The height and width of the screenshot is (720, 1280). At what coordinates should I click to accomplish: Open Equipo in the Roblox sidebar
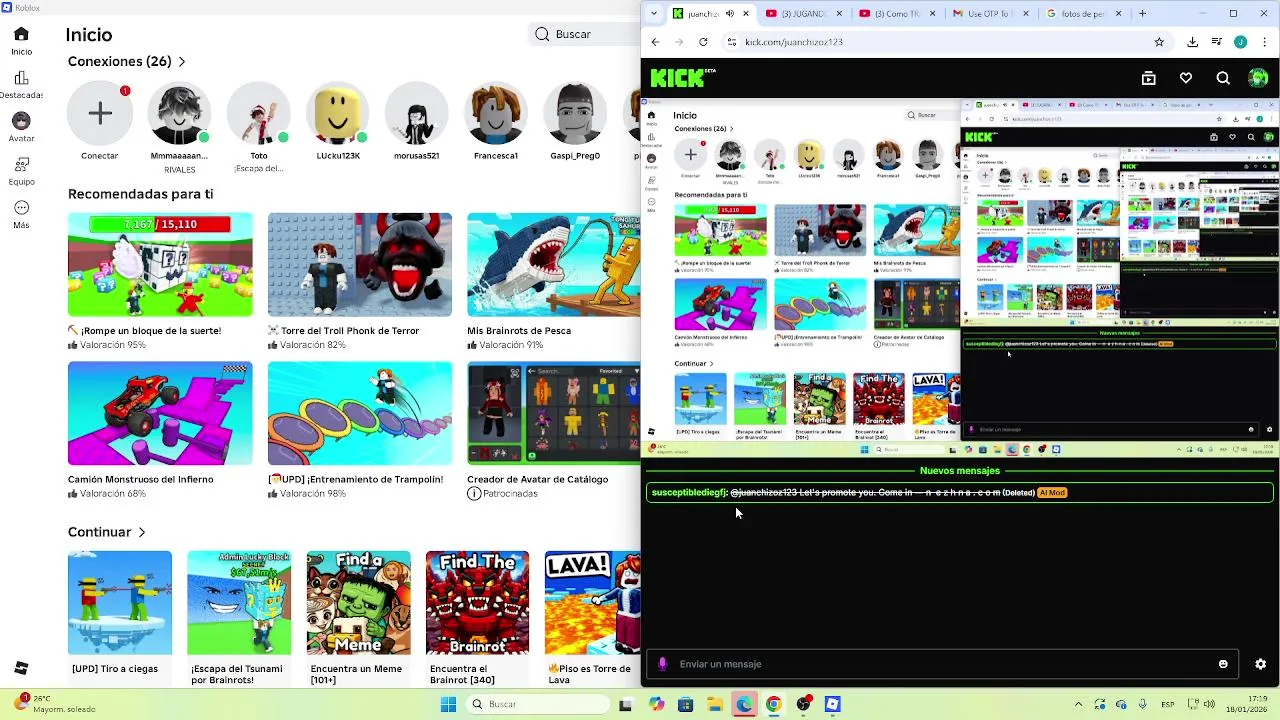(21, 171)
